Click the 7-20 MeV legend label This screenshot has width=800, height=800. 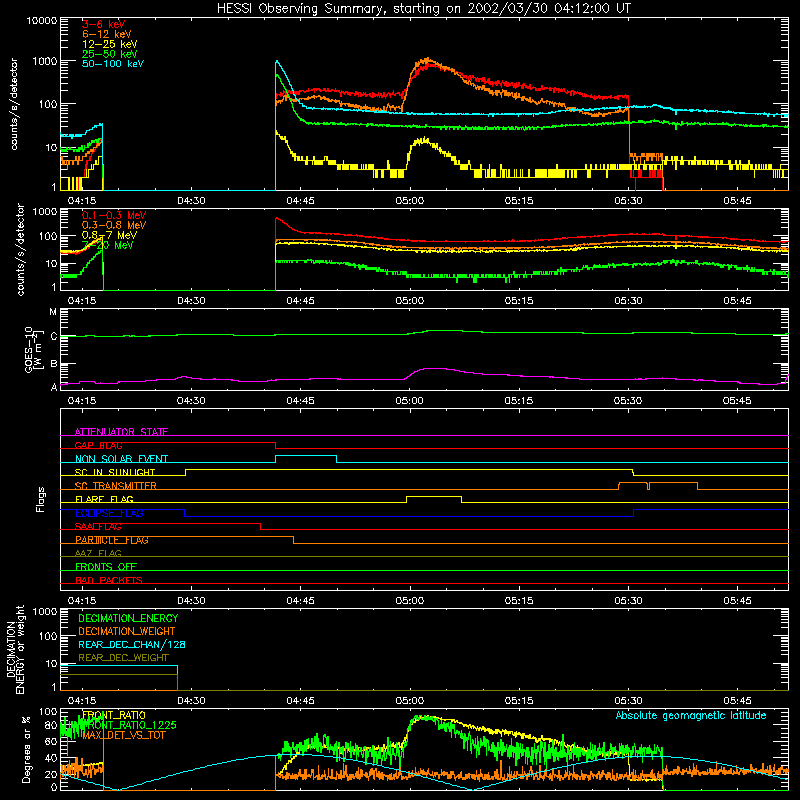(108, 245)
